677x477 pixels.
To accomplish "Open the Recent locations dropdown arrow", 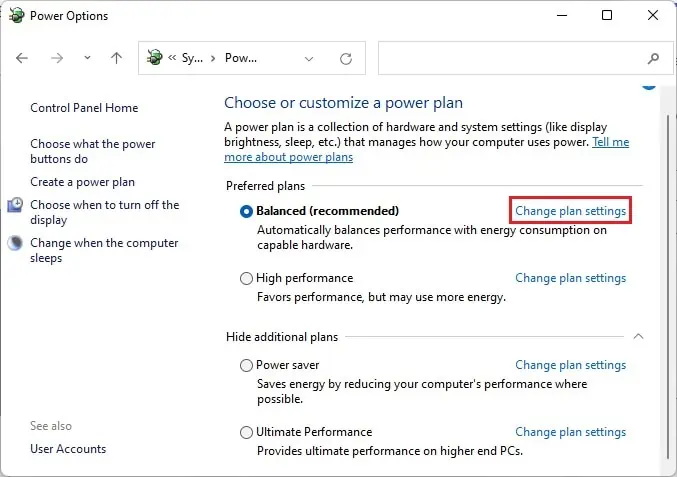I will point(86,58).
